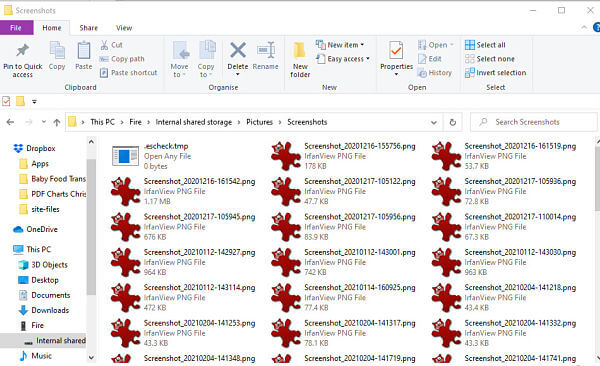
Task: Open the Easy access dropdown
Action: pos(343,59)
